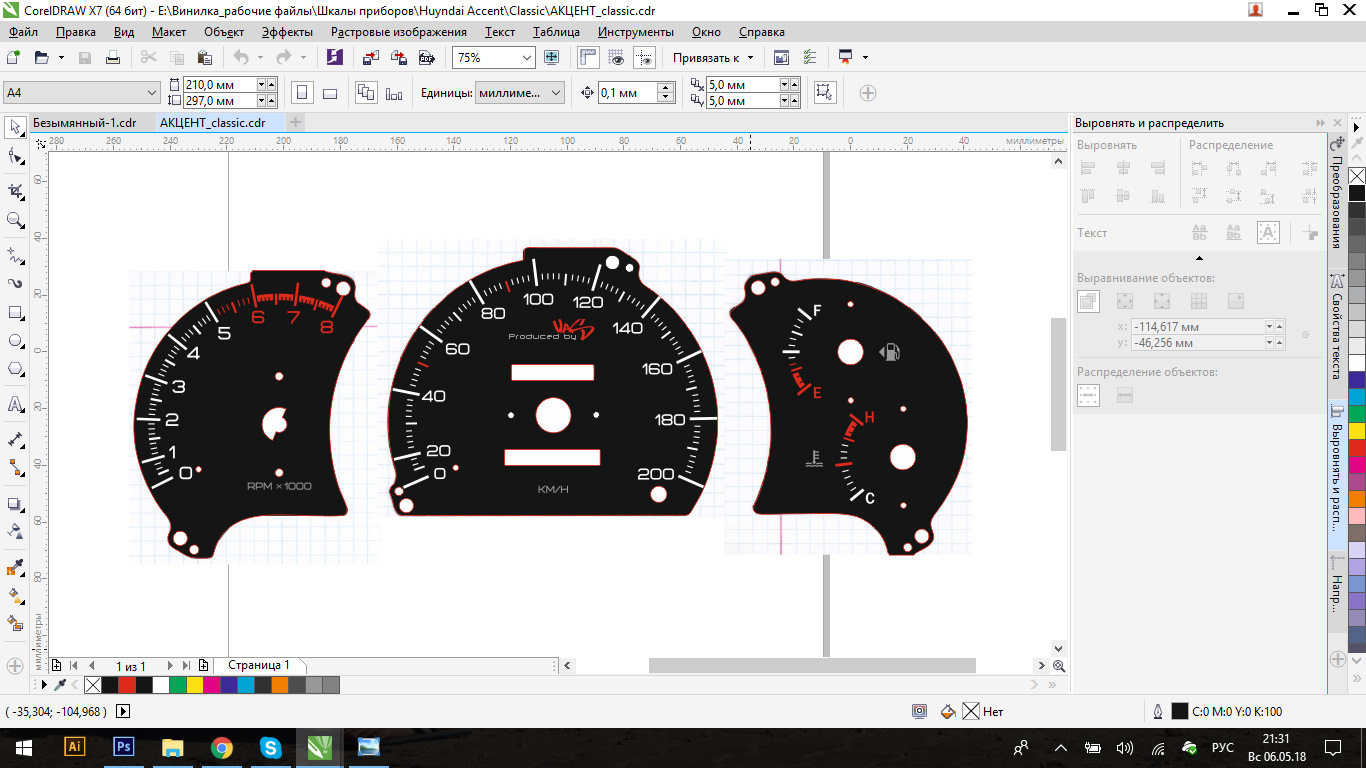Screen dimensions: 1366x768
Task: Add a new document with plus tab
Action: click(x=296, y=122)
